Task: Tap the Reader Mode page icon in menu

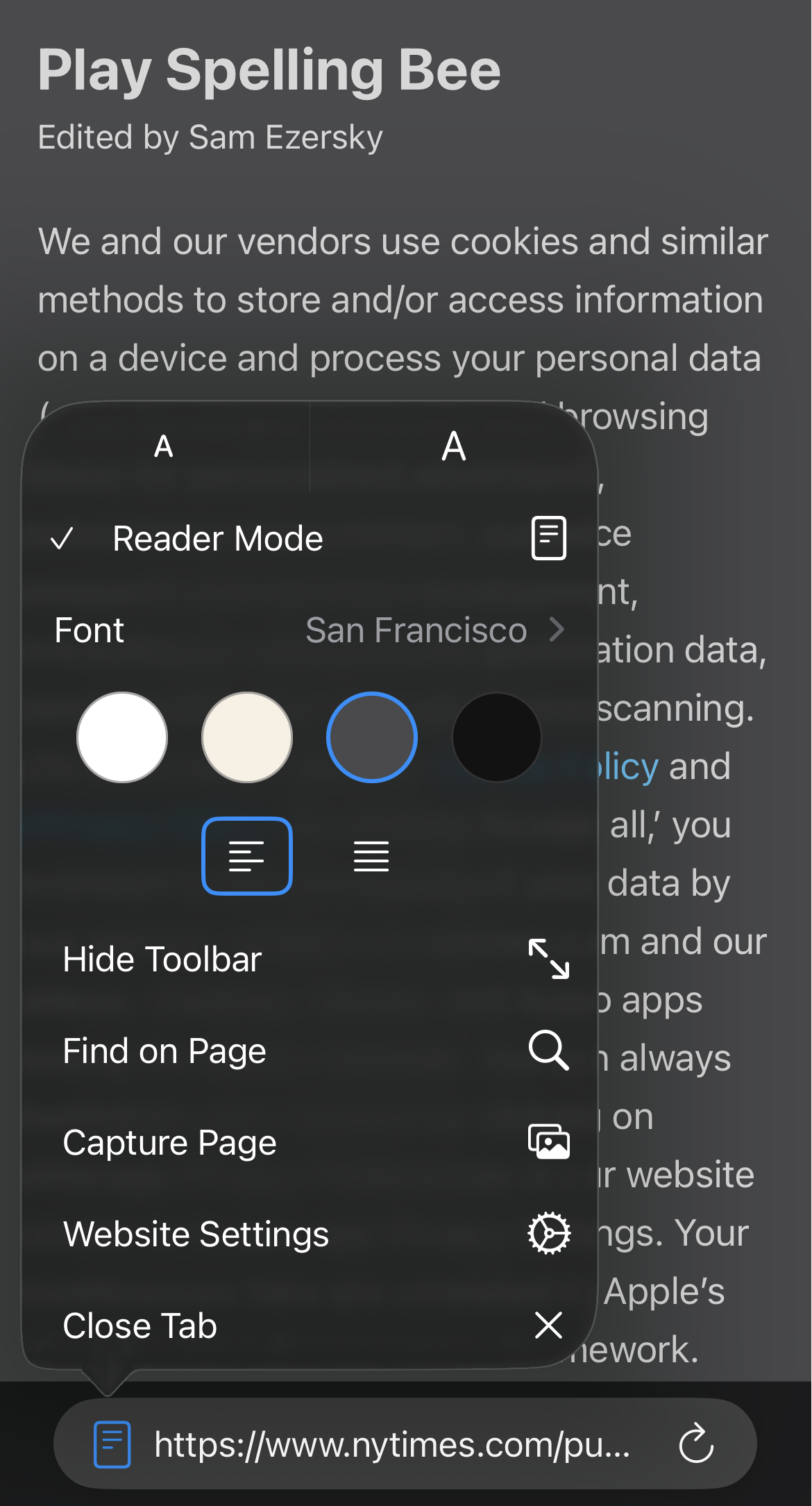Action: 548,538
